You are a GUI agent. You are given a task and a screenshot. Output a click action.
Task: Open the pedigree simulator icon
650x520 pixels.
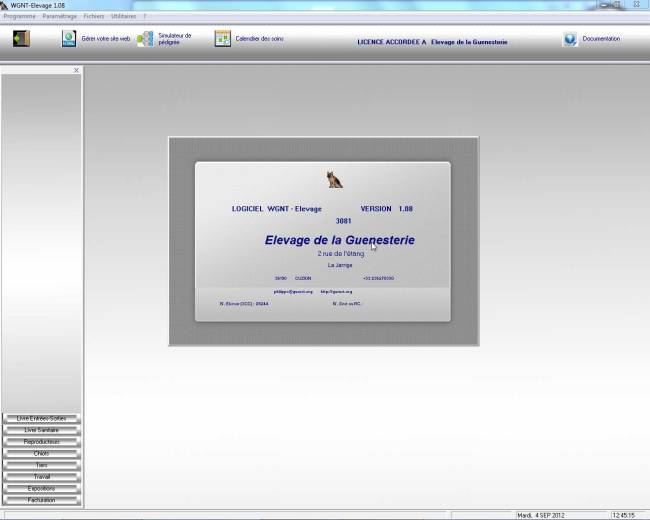click(x=146, y=39)
